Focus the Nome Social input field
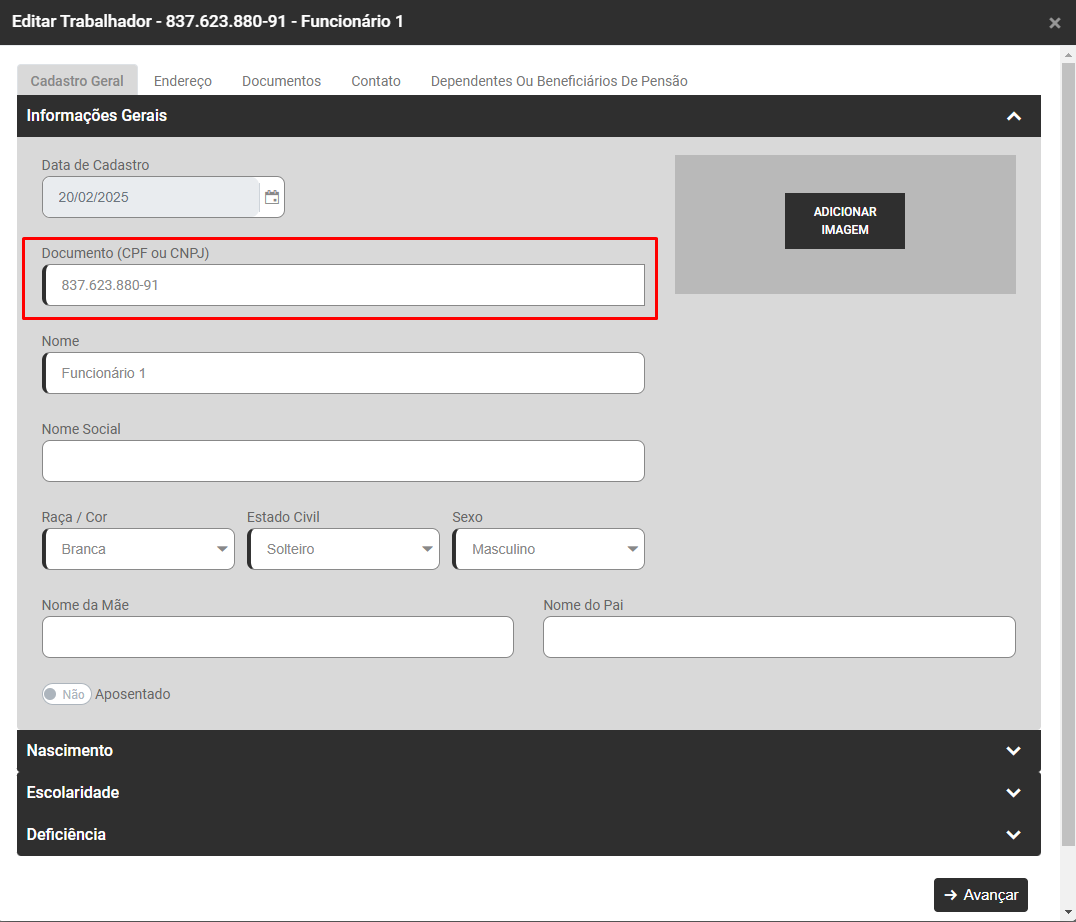This screenshot has height=922, width=1076. point(343,461)
